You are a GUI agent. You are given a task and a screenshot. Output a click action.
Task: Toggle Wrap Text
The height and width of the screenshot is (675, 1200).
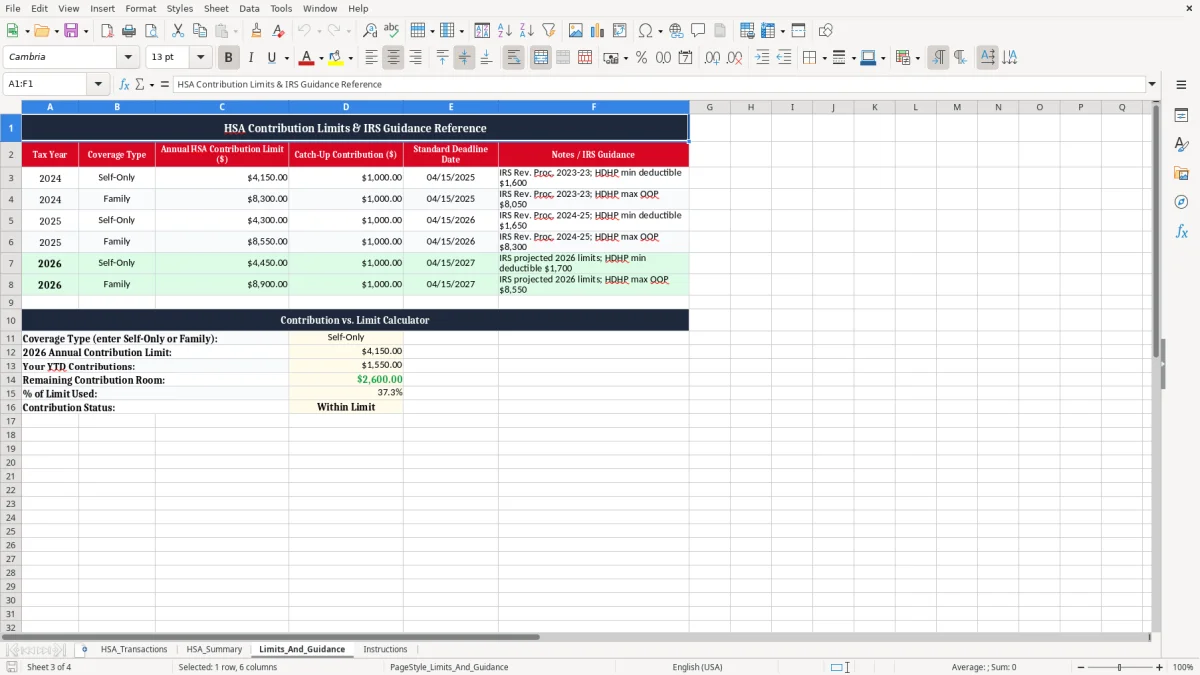click(514, 58)
